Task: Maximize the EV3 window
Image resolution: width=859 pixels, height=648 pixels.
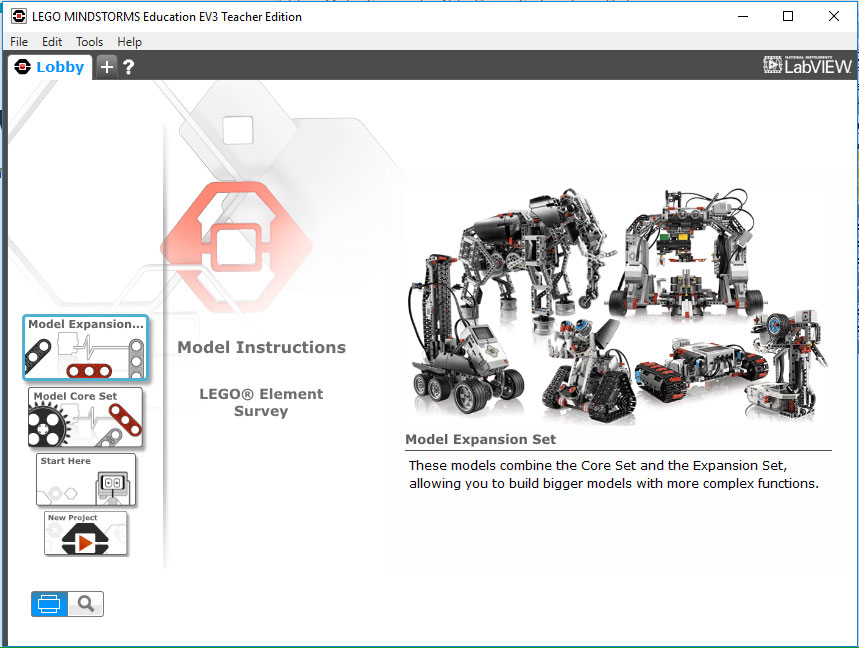Action: [x=788, y=16]
